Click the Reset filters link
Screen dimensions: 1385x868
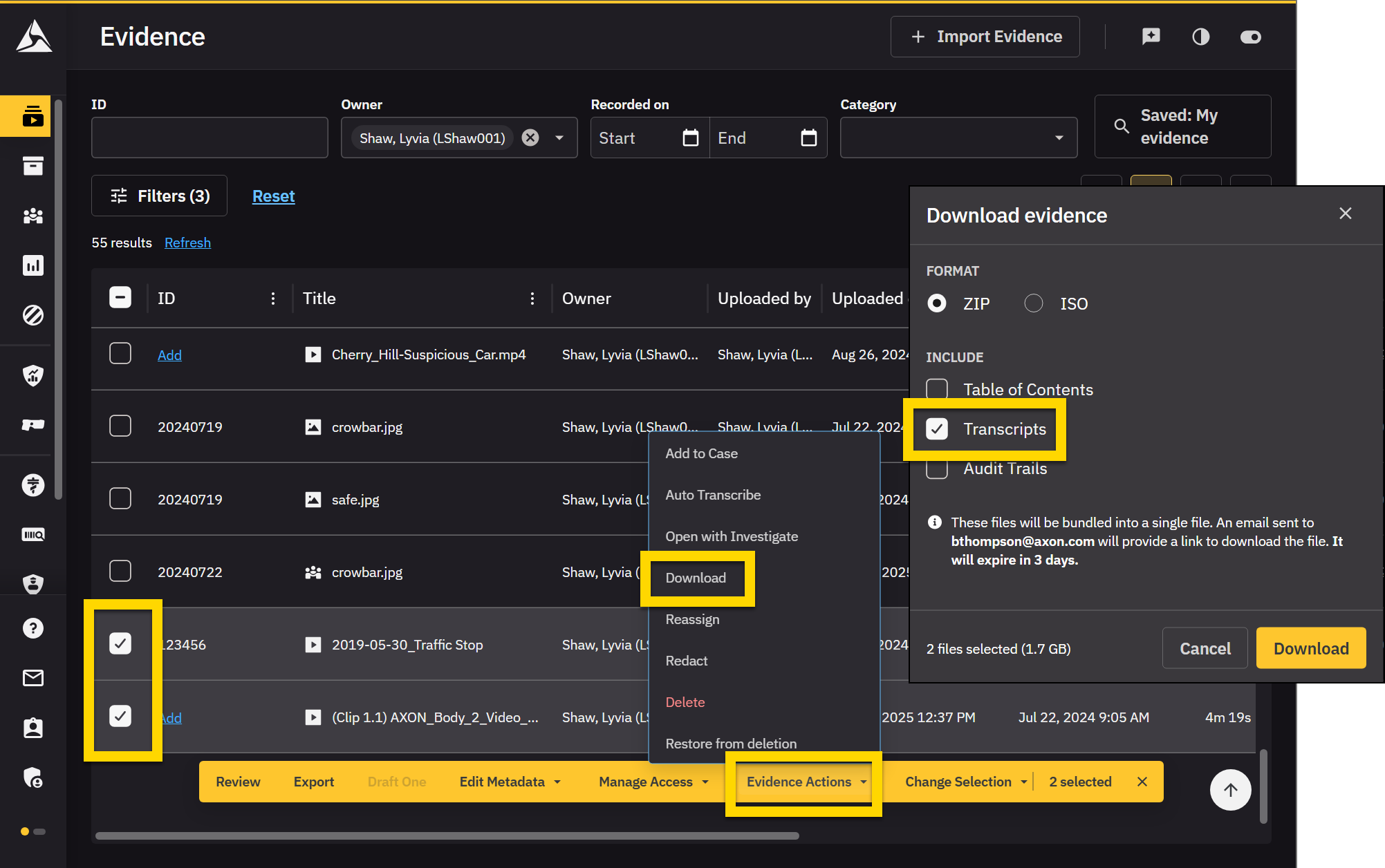[x=273, y=196]
